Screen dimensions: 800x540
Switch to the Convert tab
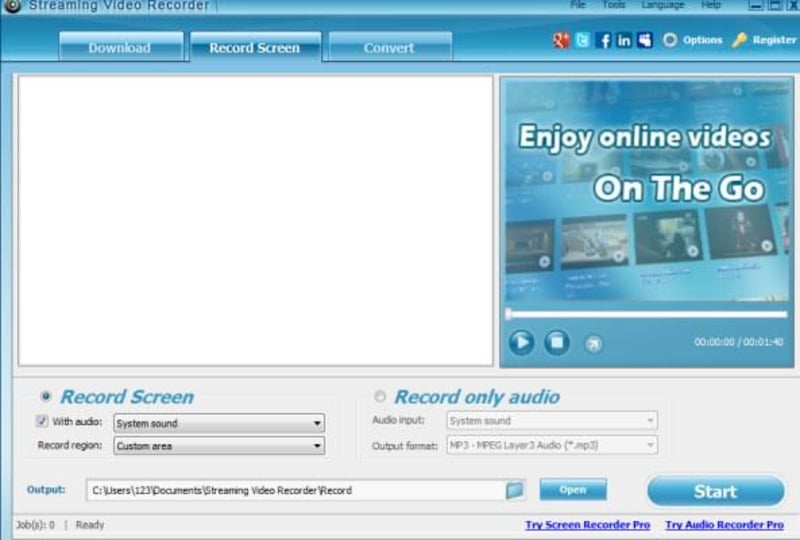coord(390,47)
